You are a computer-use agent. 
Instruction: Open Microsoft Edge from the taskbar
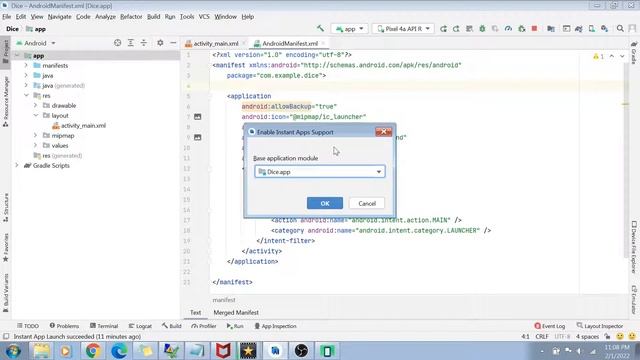pyautogui.click(x=119, y=351)
